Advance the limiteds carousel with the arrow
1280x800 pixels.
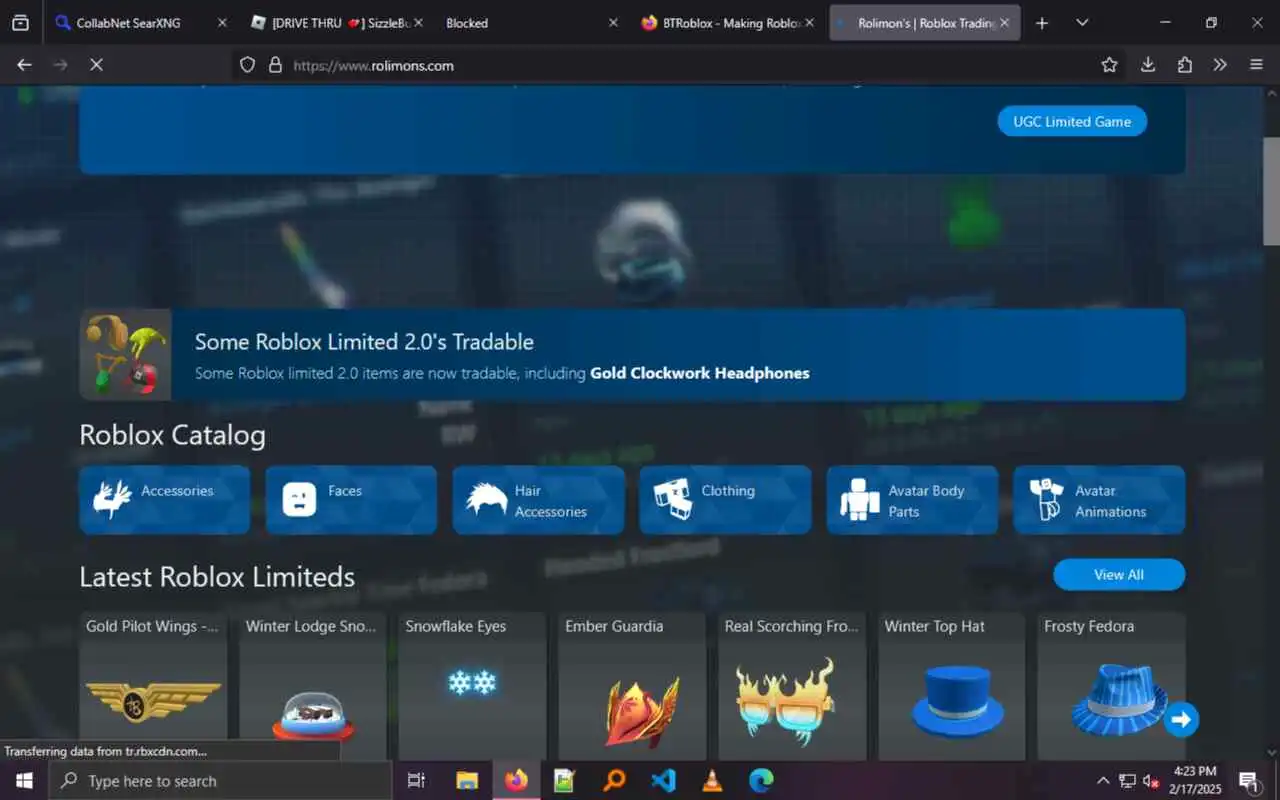(1181, 719)
